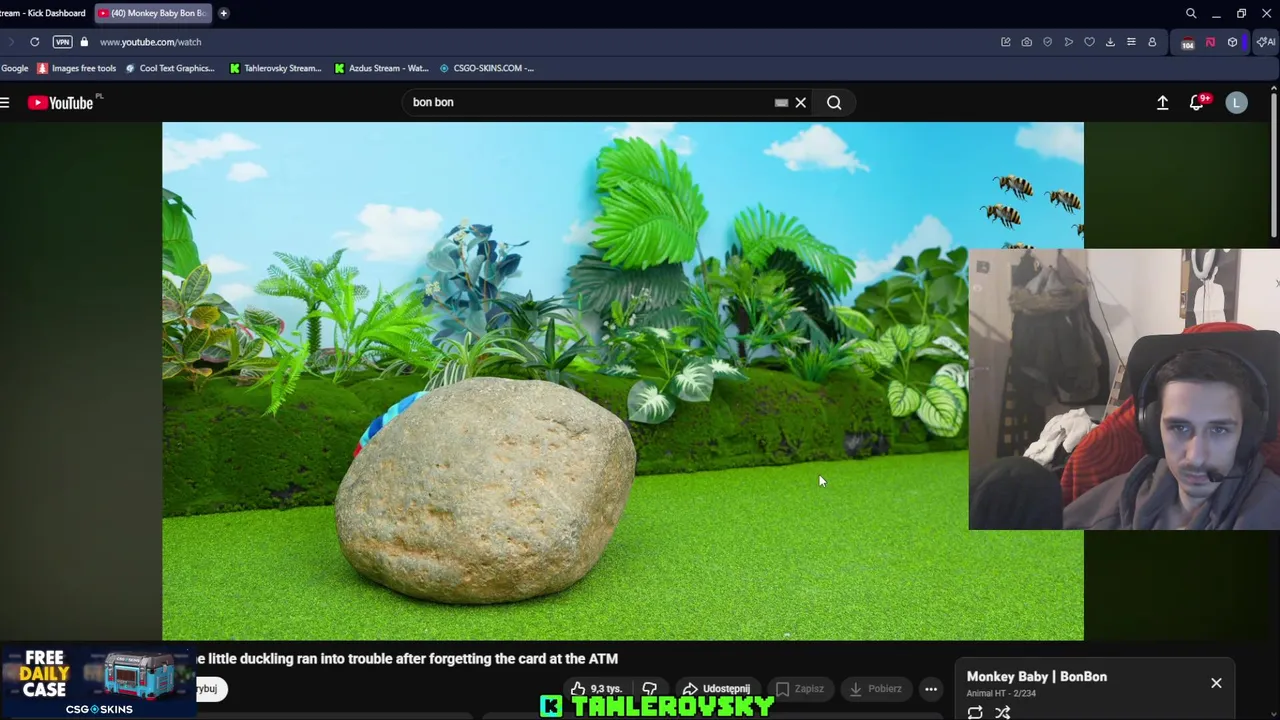
Task: Click the Pobierz download button
Action: click(x=875, y=688)
